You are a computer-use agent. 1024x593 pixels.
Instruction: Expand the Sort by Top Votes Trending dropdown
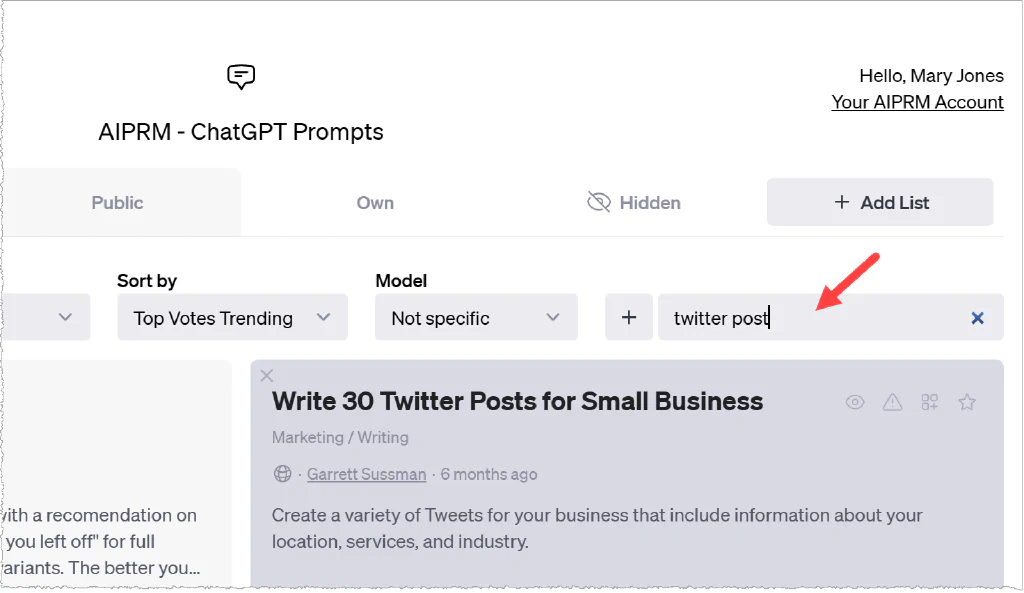point(232,318)
